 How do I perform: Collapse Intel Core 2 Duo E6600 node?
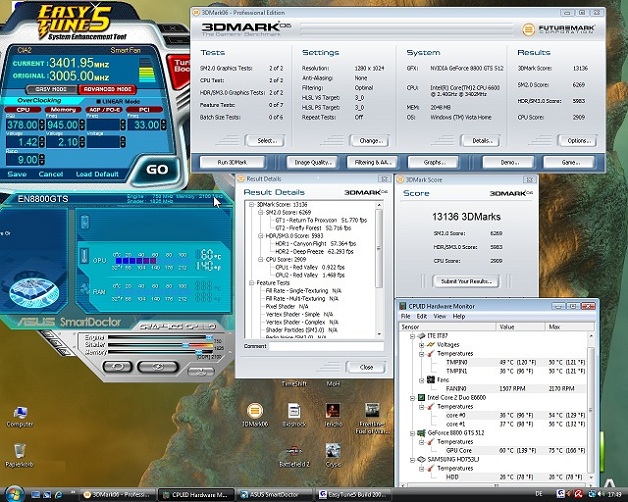click(x=412, y=398)
